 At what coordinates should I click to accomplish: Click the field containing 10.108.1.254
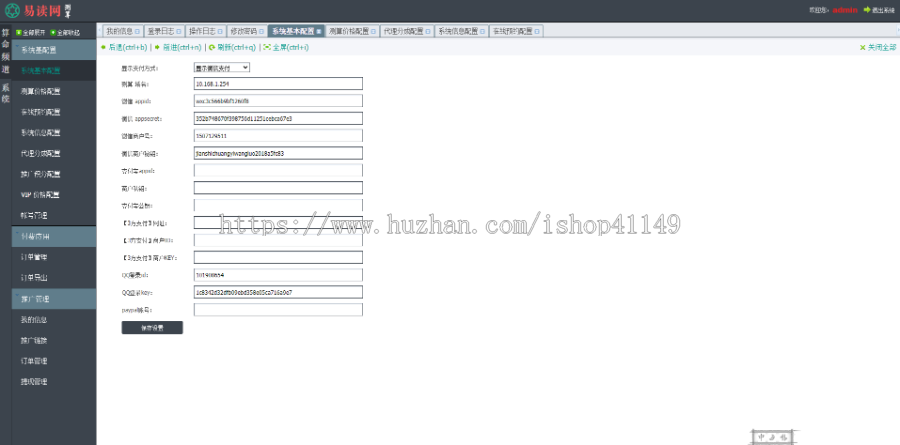278,84
